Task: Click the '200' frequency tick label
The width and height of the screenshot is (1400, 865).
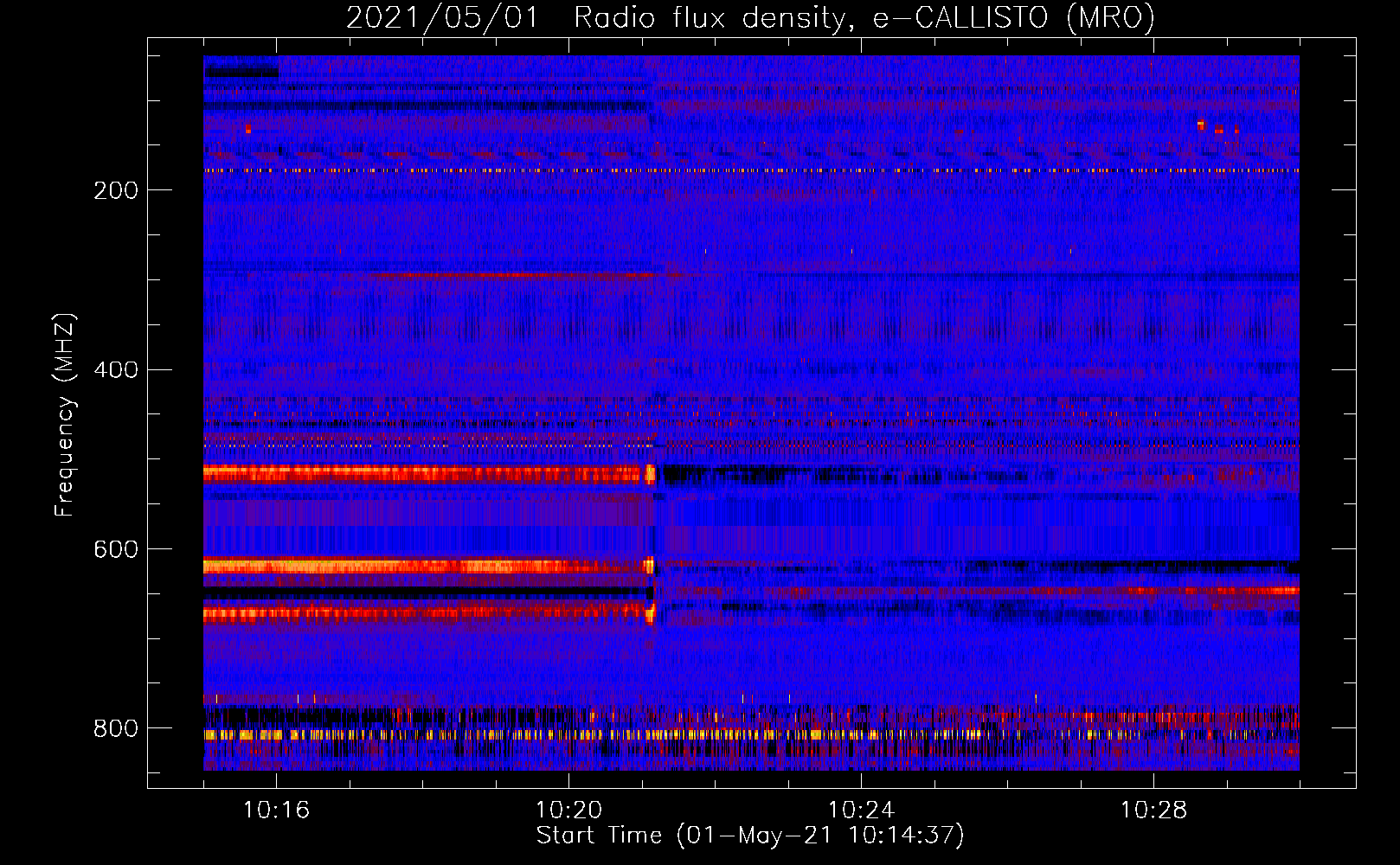Action: 116,190
